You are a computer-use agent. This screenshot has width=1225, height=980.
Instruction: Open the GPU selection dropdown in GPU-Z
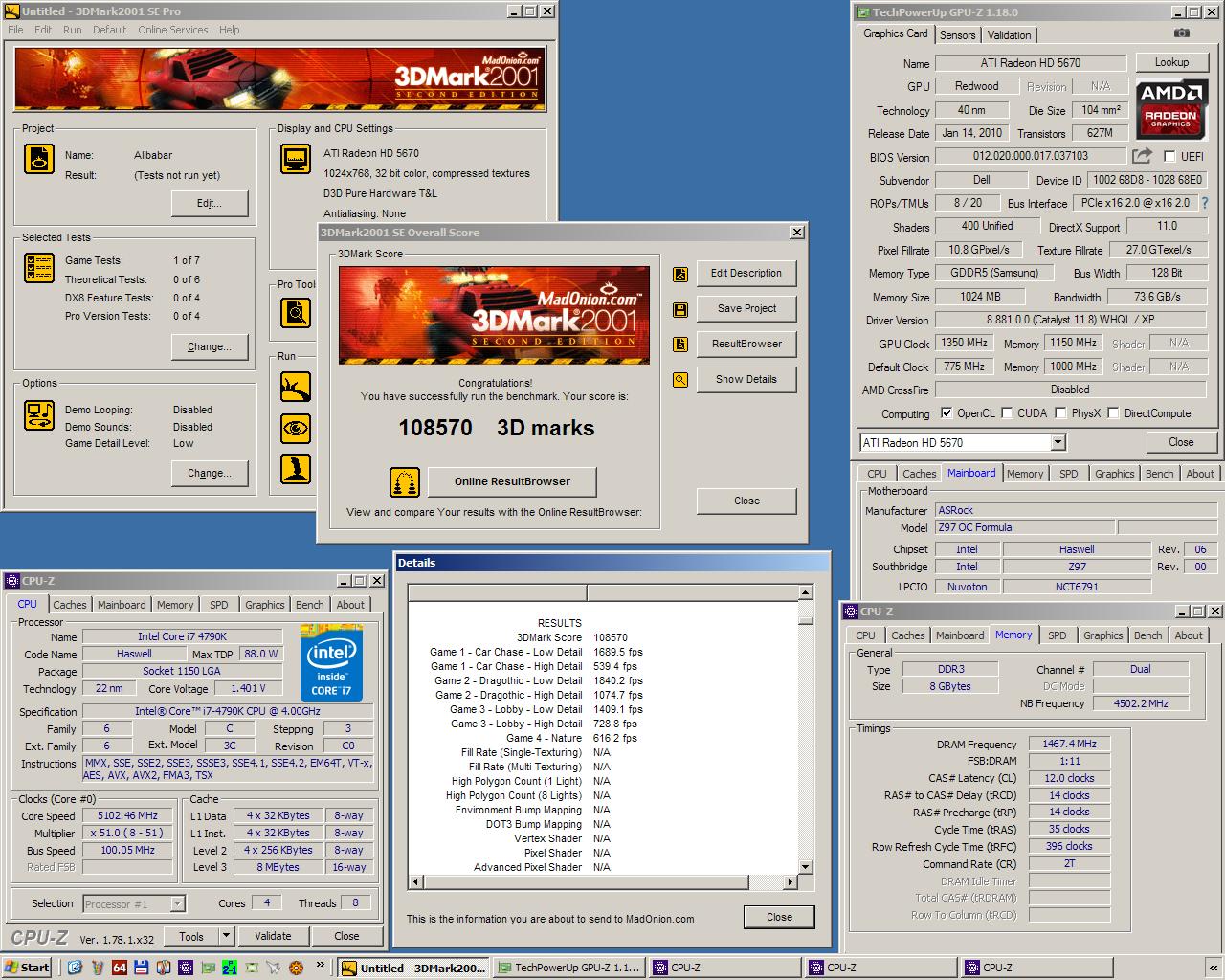[1058, 442]
